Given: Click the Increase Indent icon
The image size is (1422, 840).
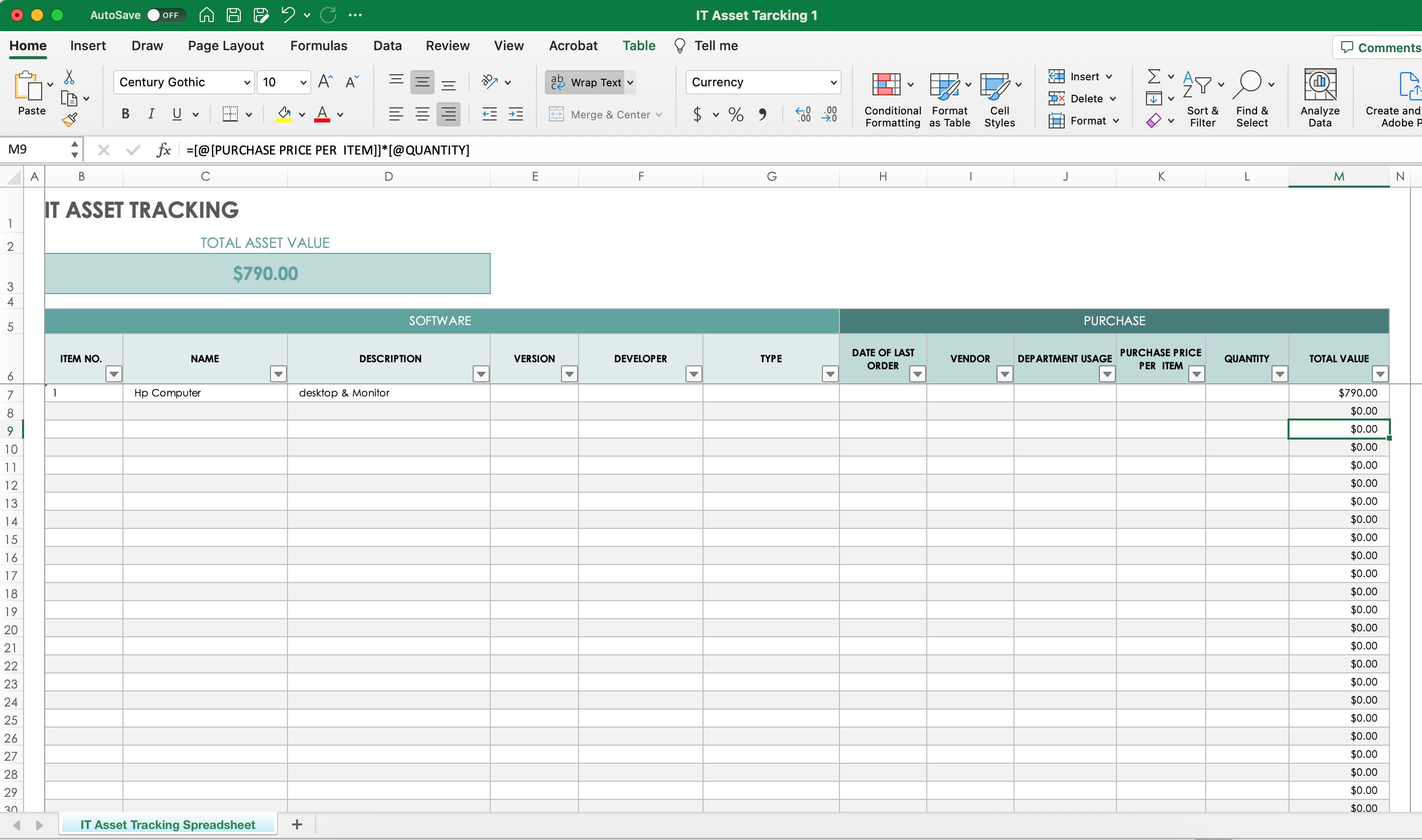Looking at the screenshot, I should click(x=515, y=114).
